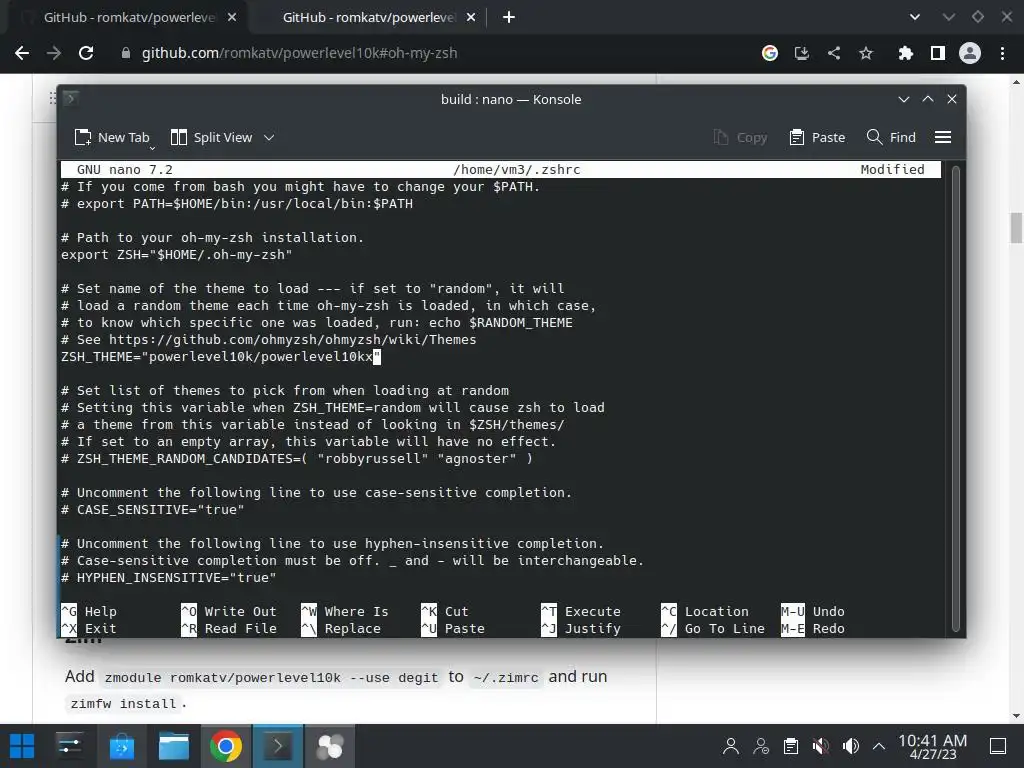1024x768 pixels.
Task: Open the browser profile avatar
Action: click(x=970, y=54)
